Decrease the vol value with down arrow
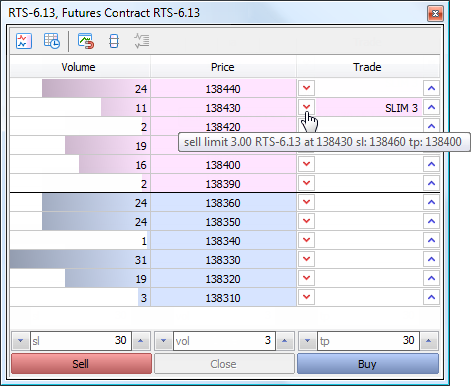 point(164,341)
